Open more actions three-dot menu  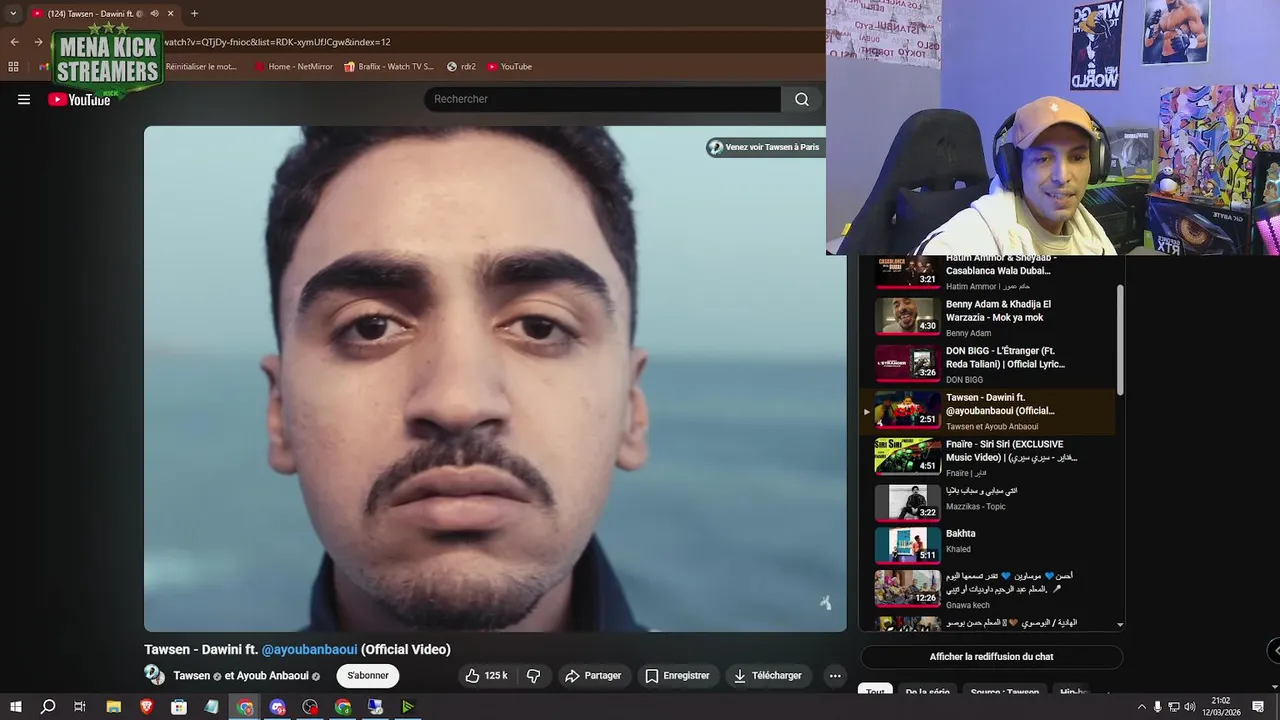tap(835, 676)
